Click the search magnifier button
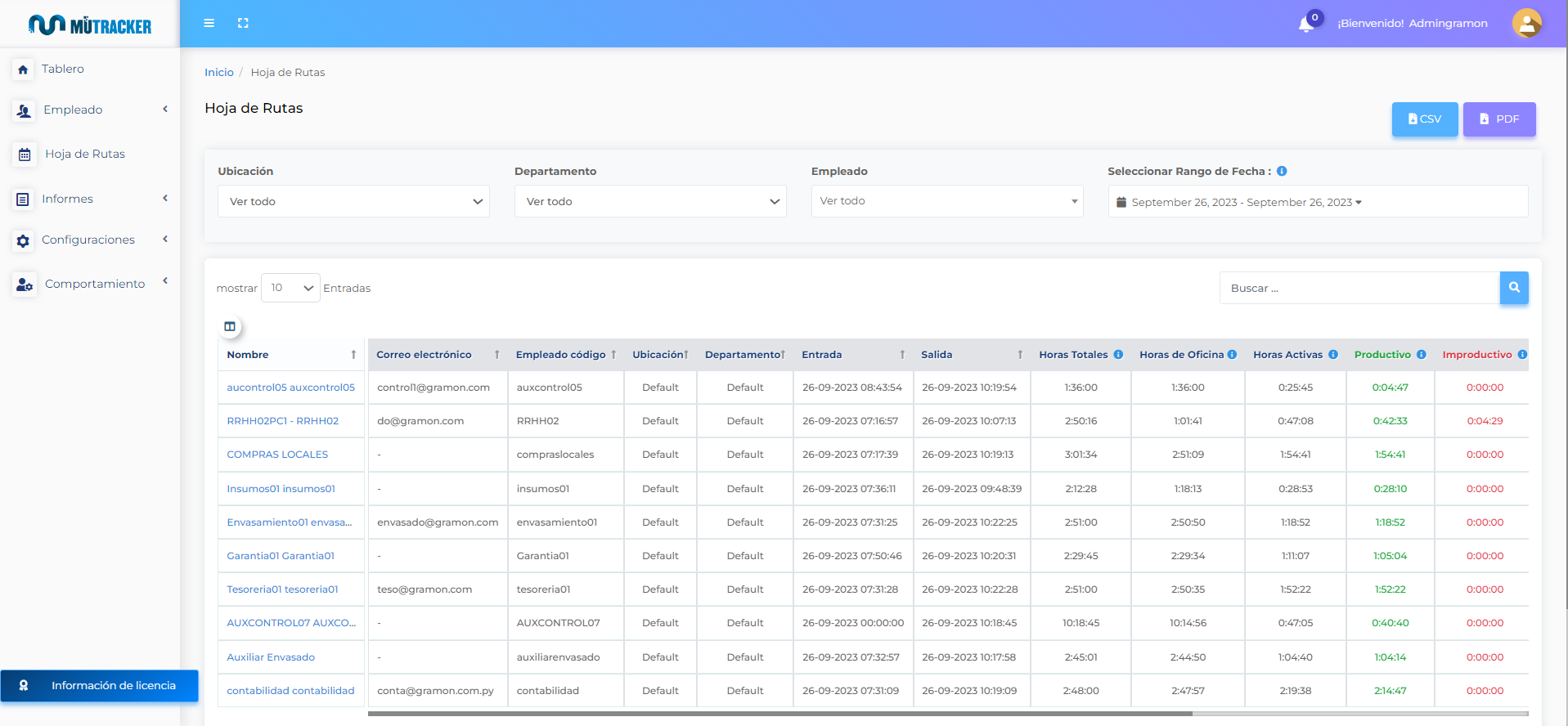 point(1514,288)
